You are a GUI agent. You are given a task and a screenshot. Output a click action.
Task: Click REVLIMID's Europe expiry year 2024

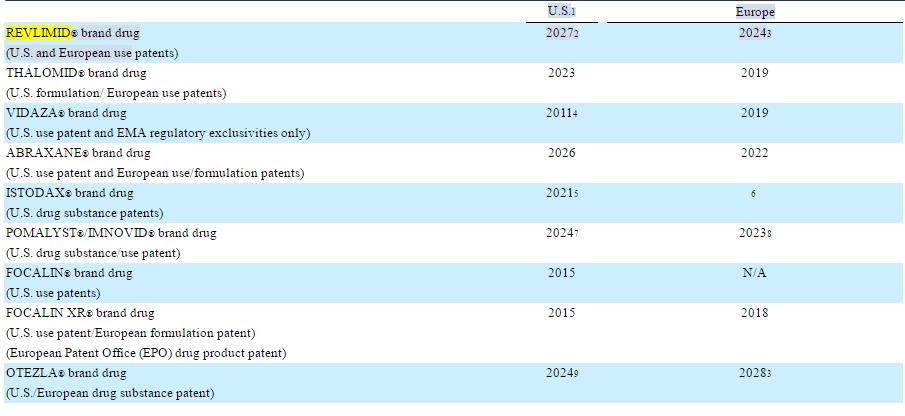753,33
